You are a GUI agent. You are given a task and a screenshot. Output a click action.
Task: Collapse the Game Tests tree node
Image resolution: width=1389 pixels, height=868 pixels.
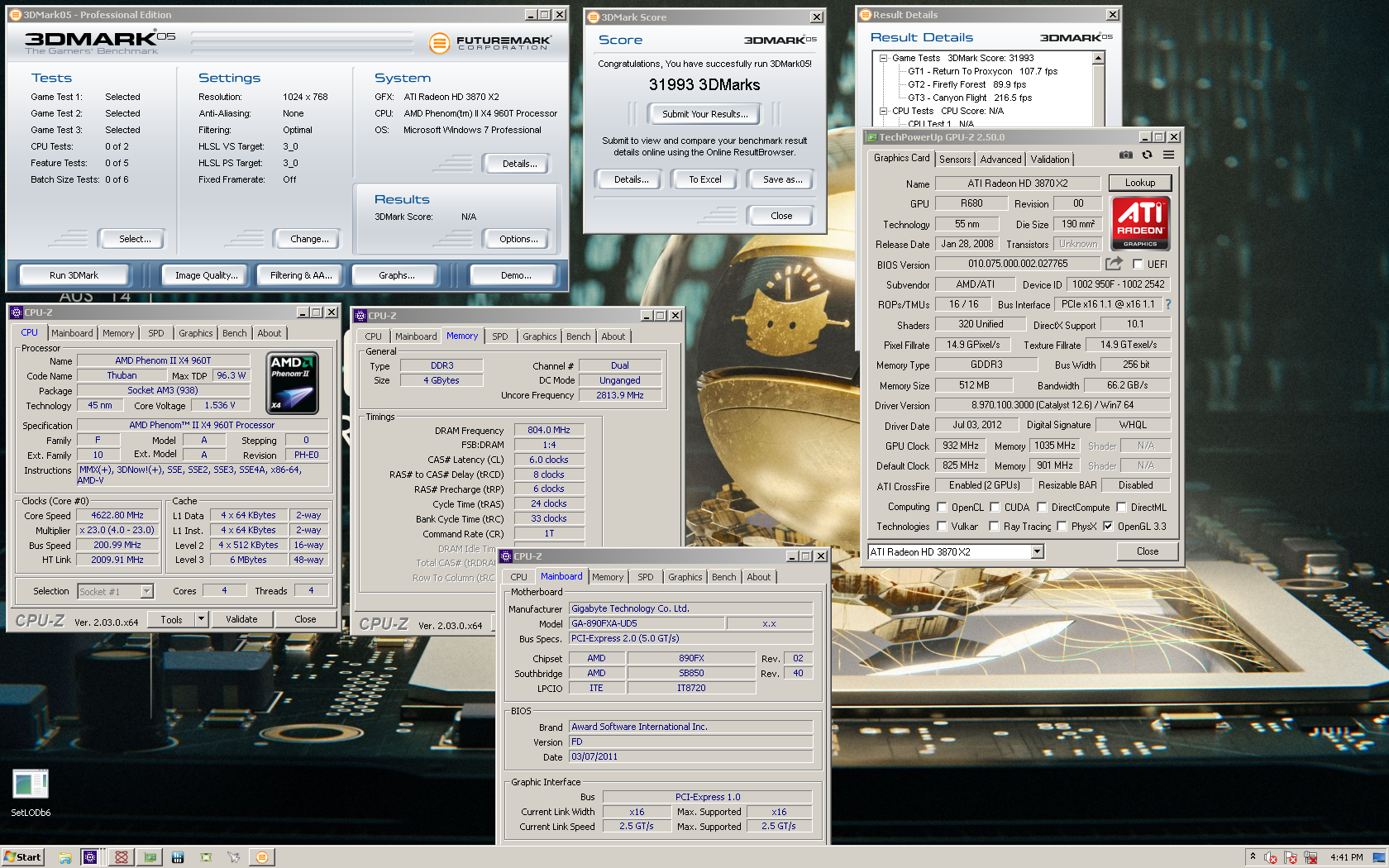tap(883, 58)
